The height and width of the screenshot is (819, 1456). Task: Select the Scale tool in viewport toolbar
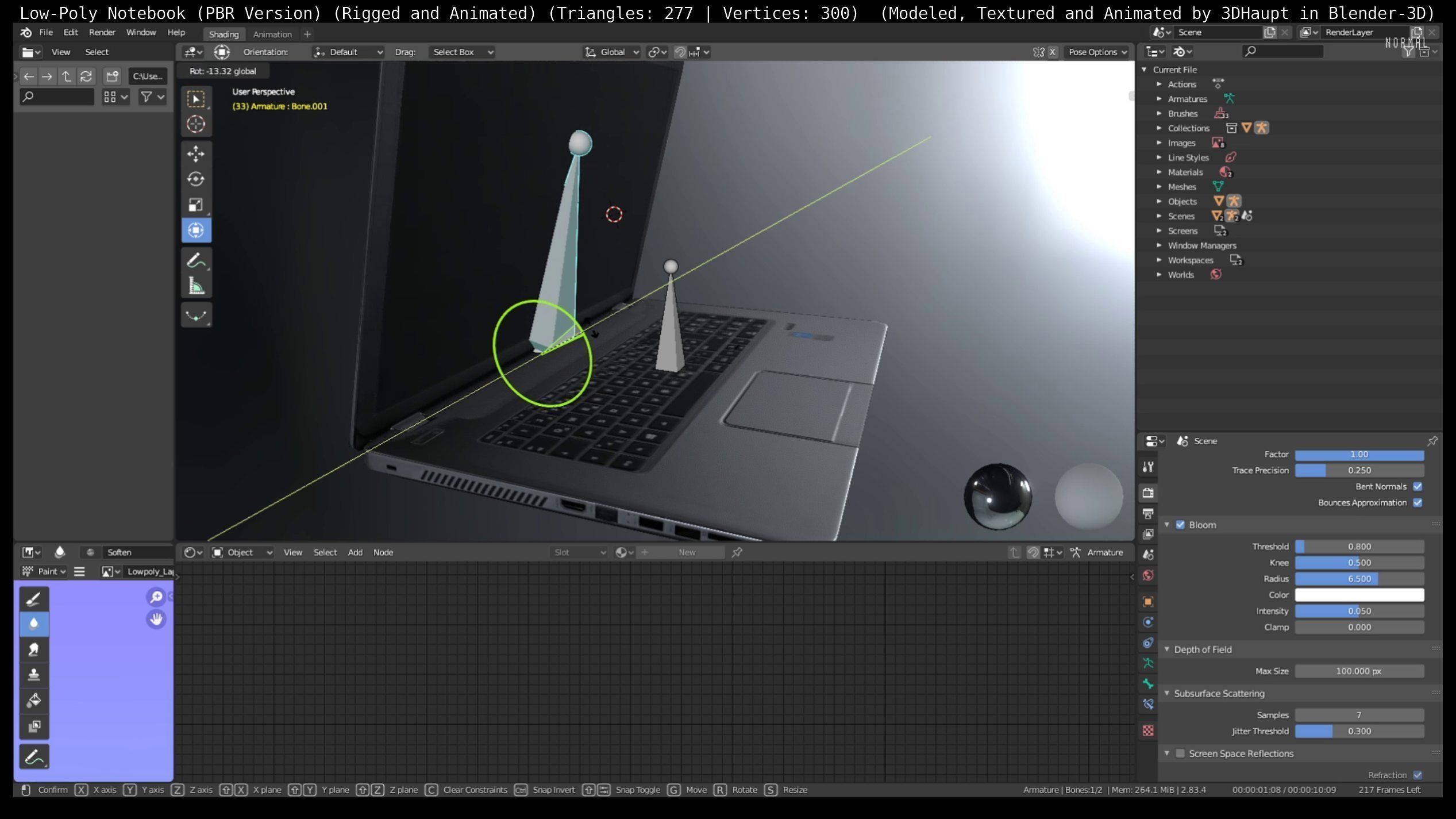(196, 205)
